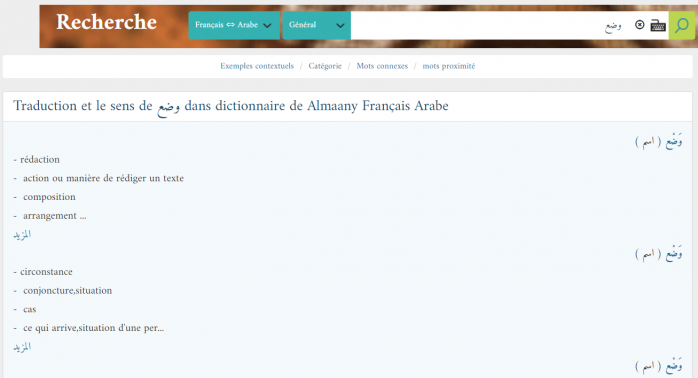Open the Catégorie link

point(325,66)
